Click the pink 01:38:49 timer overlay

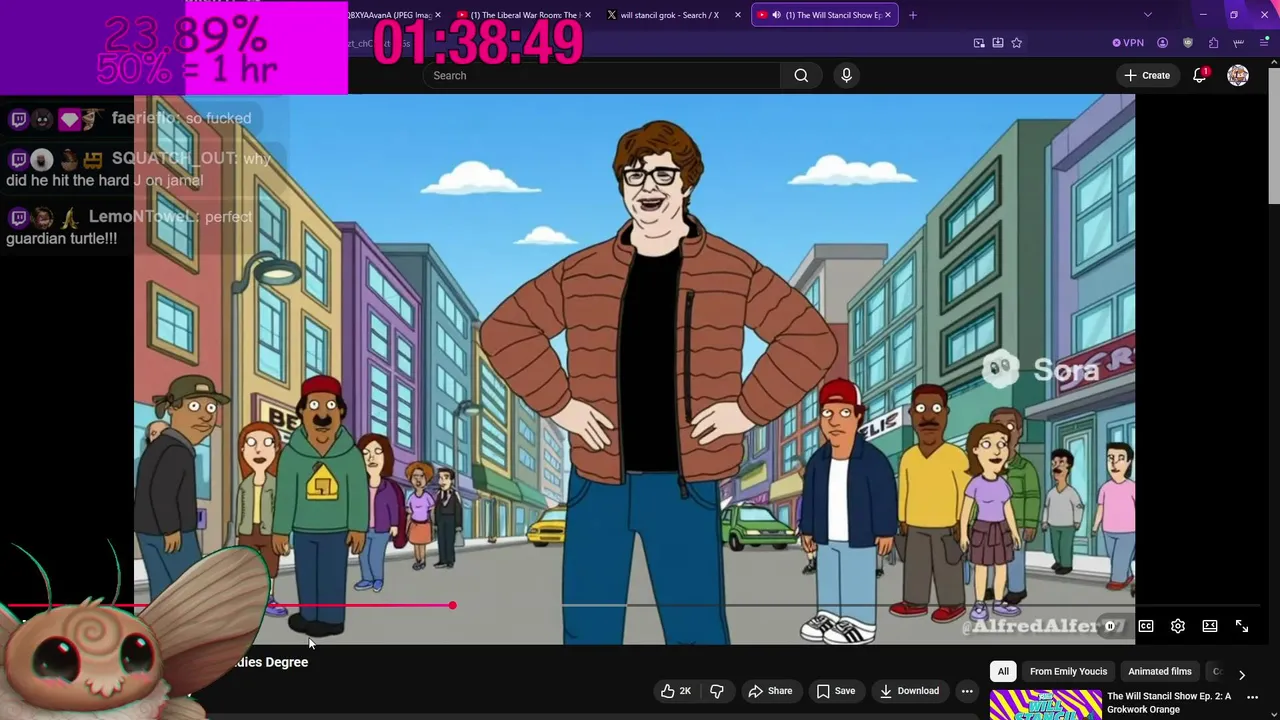(478, 44)
